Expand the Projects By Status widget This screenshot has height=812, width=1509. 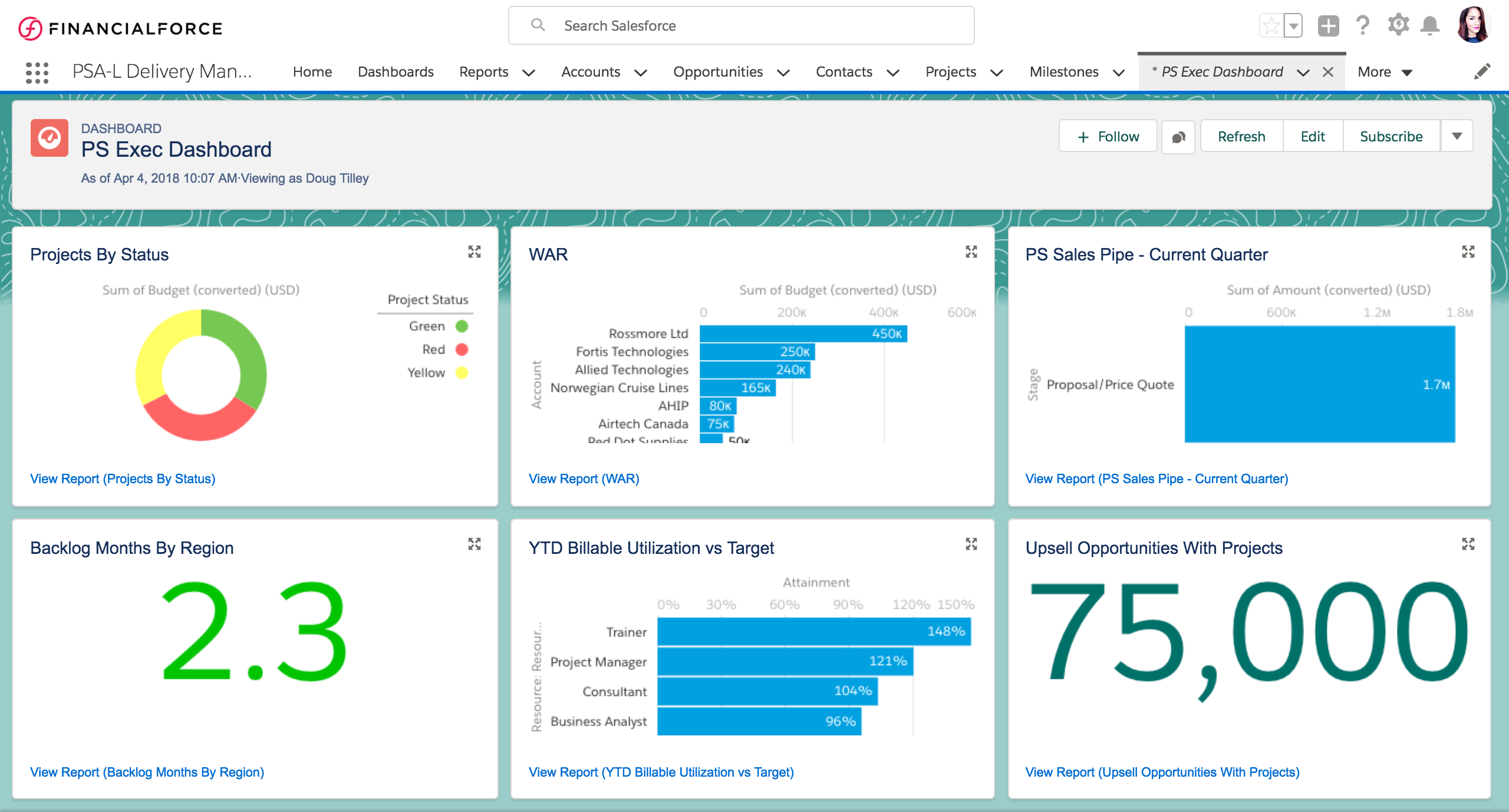coord(475,252)
